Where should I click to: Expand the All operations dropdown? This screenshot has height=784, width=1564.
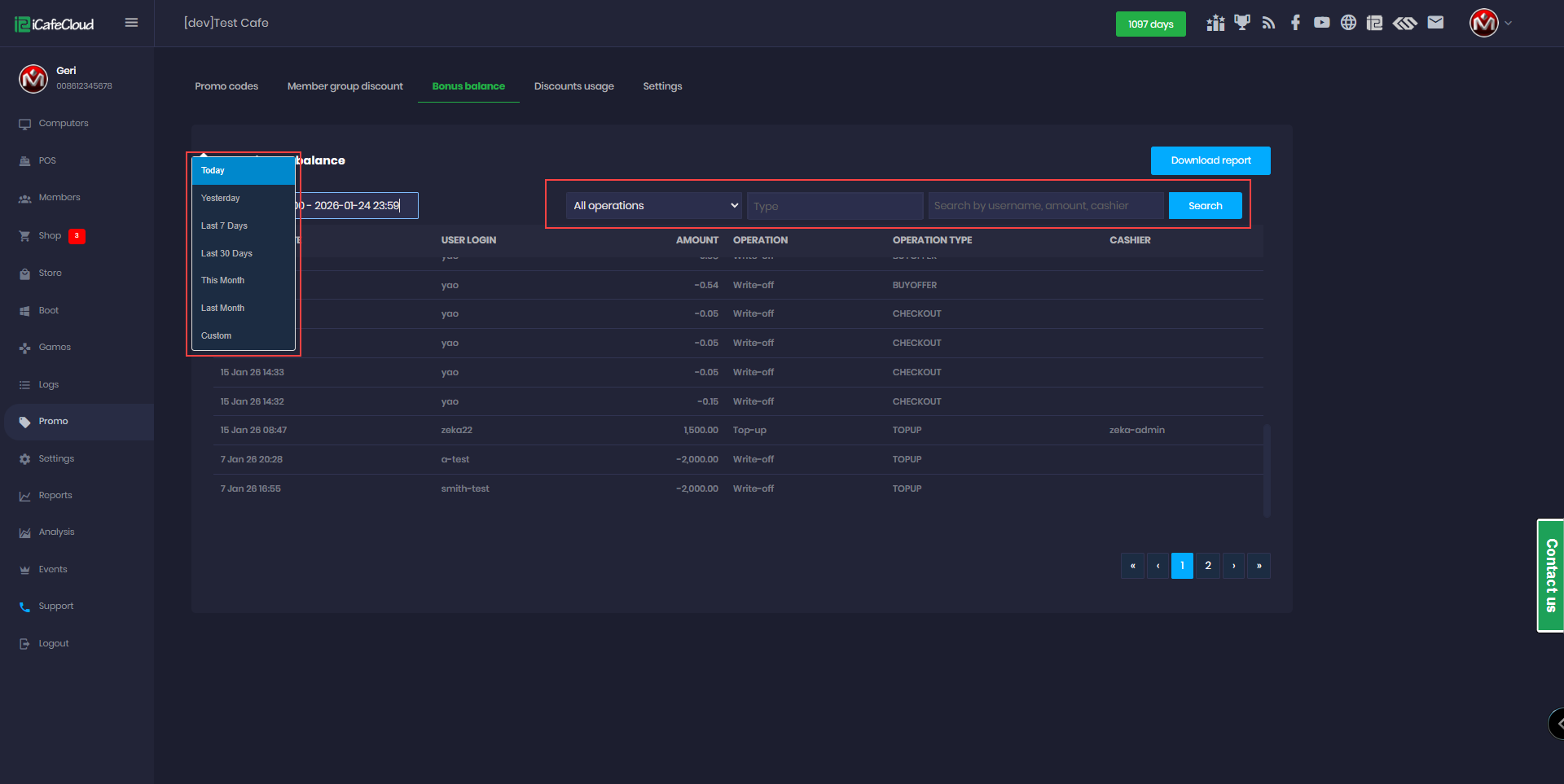(654, 206)
